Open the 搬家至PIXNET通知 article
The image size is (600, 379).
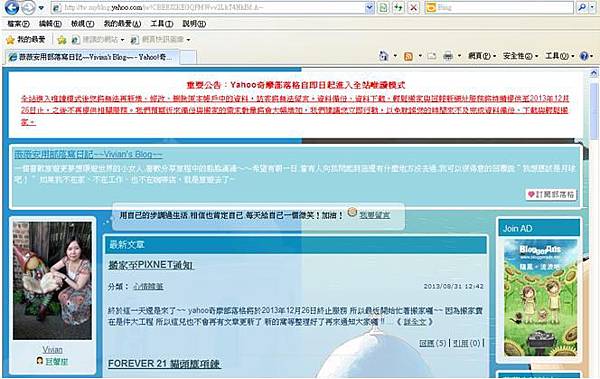coord(151,265)
